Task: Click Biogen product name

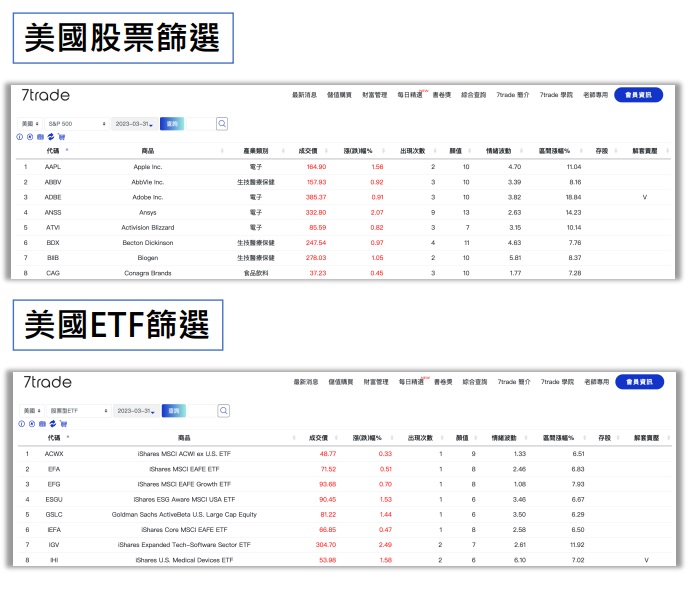Action: pyautogui.click(x=148, y=258)
